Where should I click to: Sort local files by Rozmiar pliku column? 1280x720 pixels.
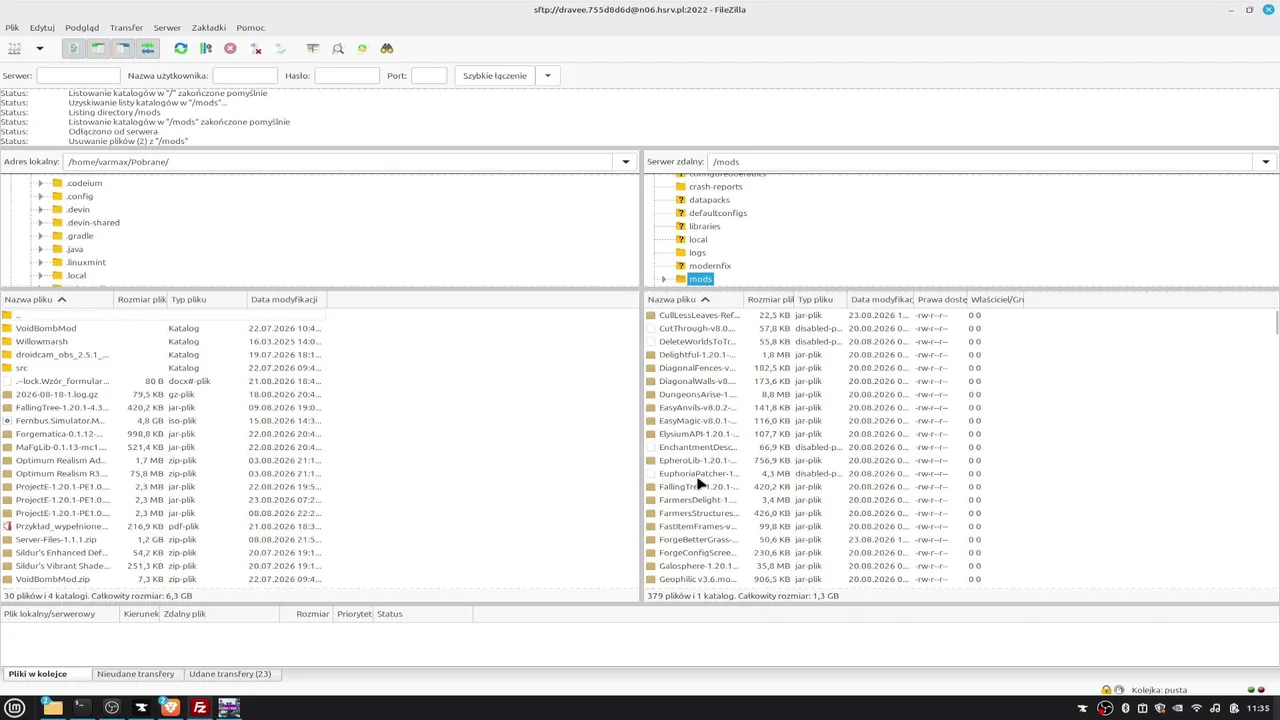[141, 300]
